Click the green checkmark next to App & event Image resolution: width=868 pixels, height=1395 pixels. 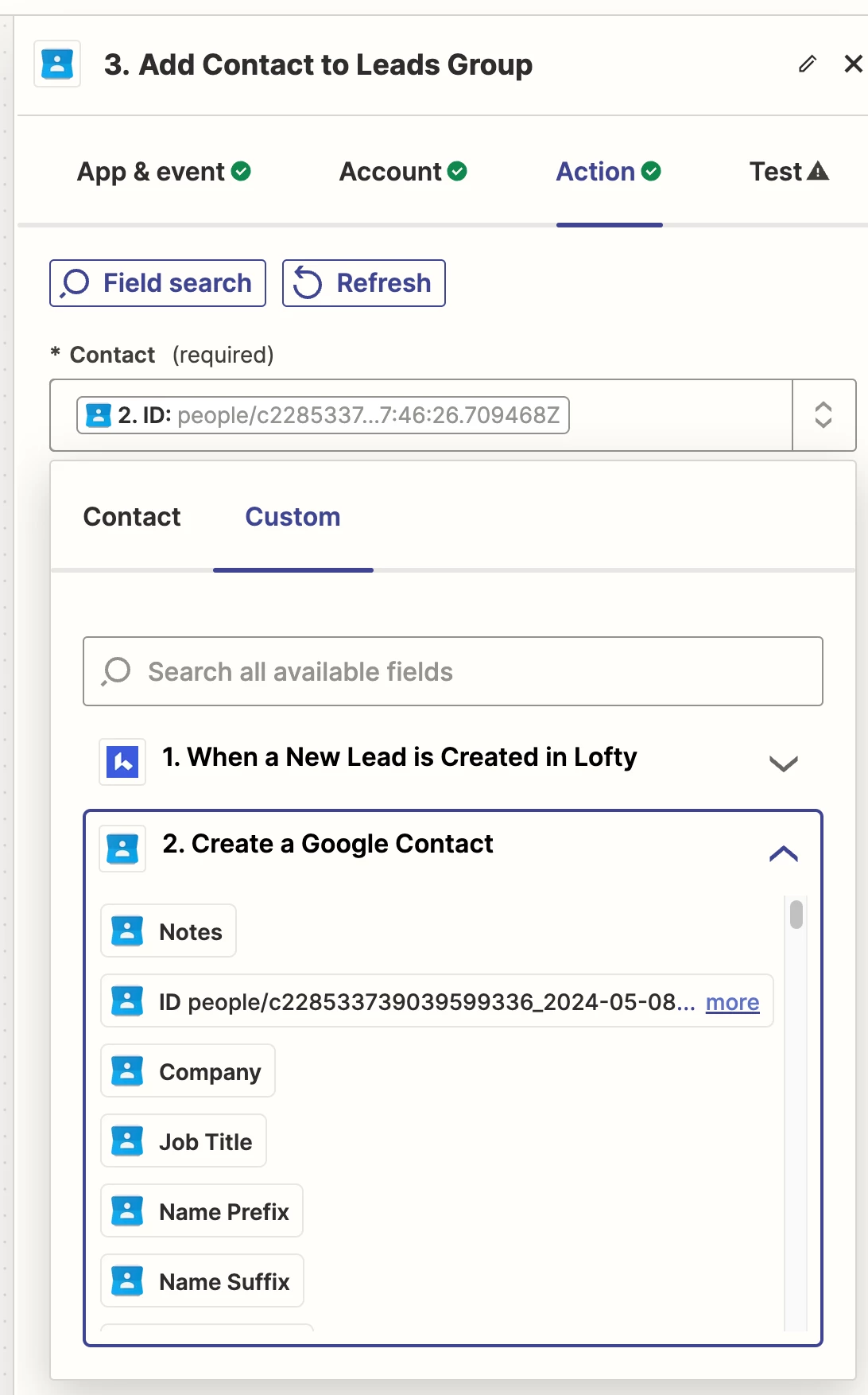(241, 171)
